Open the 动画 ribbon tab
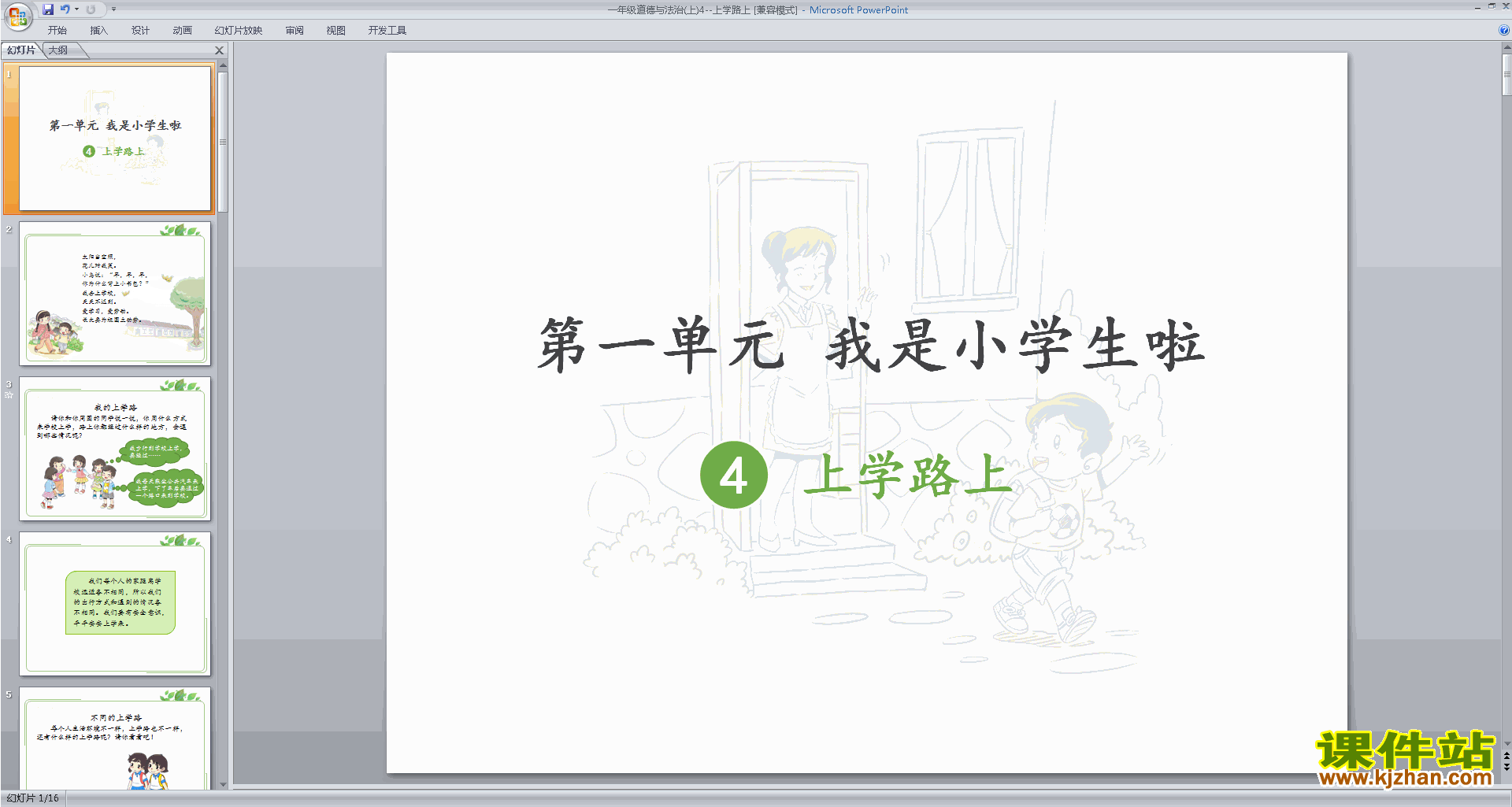This screenshot has width=1512, height=807. tap(182, 30)
